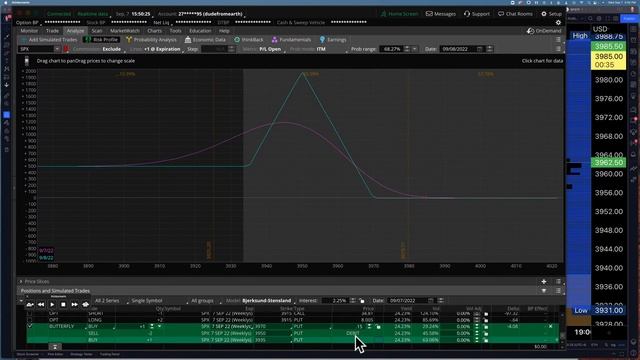Open risk profile toolbar menu icon
The image size is (640, 360).
tap(558, 49)
